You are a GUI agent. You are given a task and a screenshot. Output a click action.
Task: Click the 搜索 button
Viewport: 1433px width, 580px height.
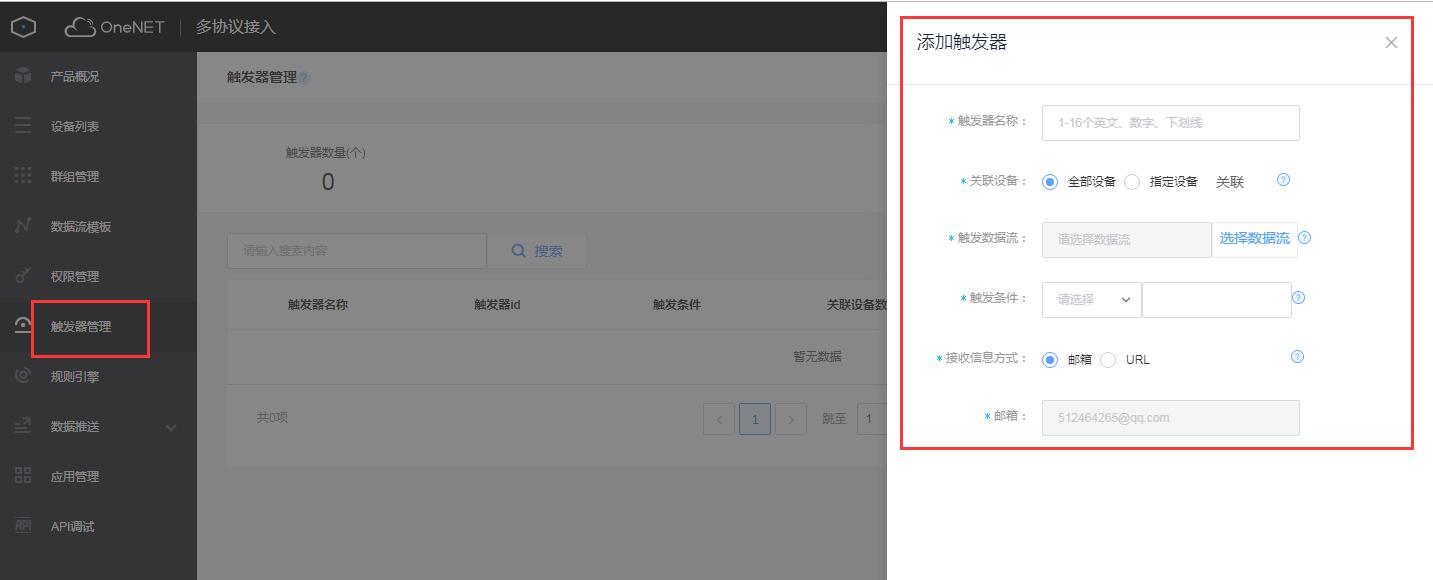(x=537, y=251)
